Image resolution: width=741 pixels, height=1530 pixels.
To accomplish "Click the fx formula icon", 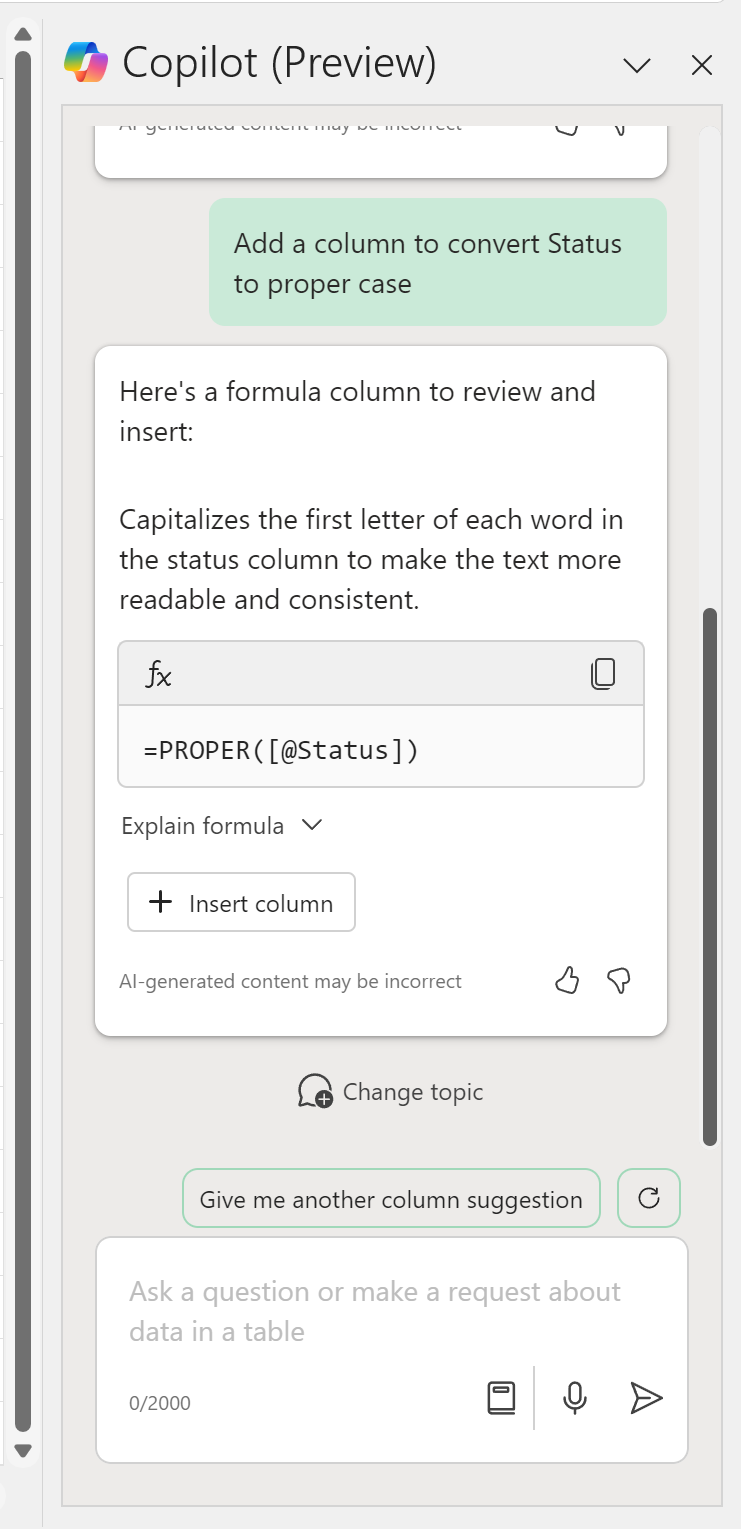I will click(159, 675).
